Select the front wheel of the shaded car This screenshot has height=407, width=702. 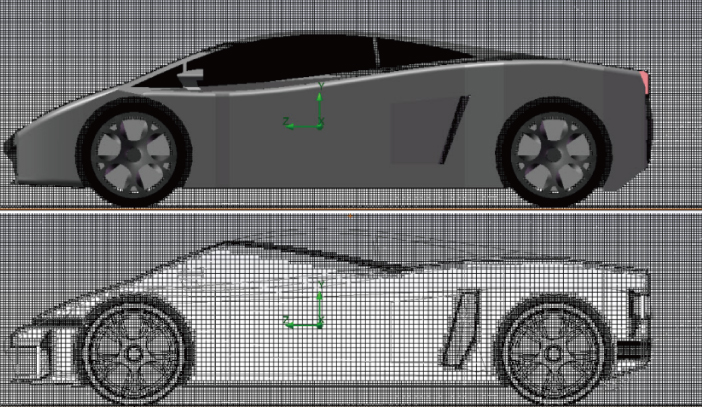pos(133,154)
